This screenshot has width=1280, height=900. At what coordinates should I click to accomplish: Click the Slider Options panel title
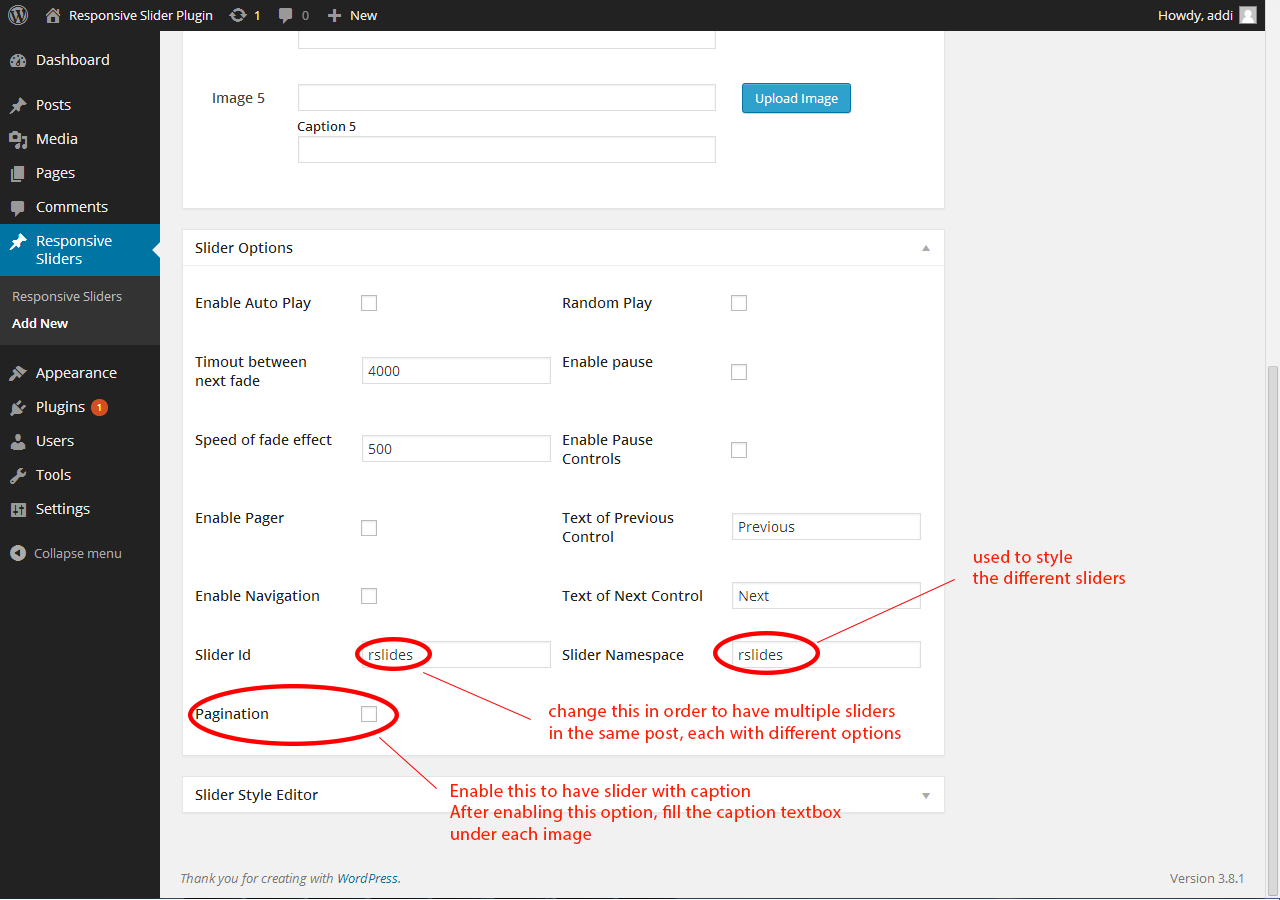244,248
